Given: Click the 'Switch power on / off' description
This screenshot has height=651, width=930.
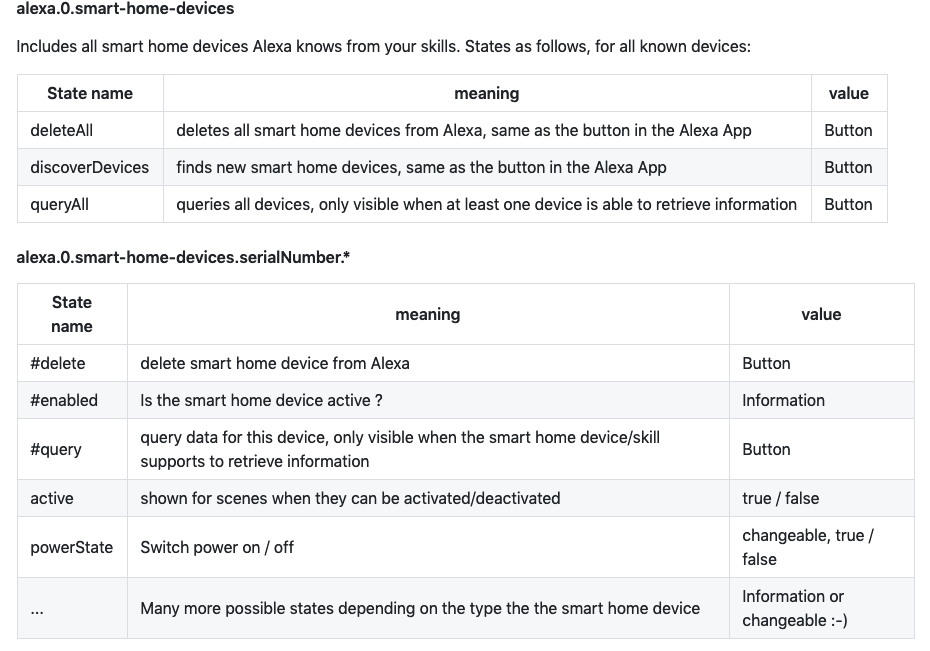Looking at the screenshot, I should pyautogui.click(x=217, y=547).
